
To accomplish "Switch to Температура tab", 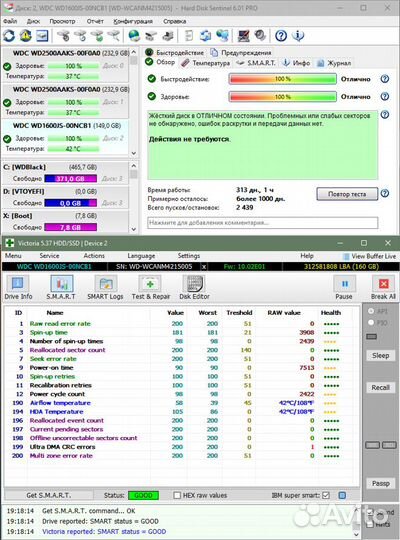I will tap(206, 63).
